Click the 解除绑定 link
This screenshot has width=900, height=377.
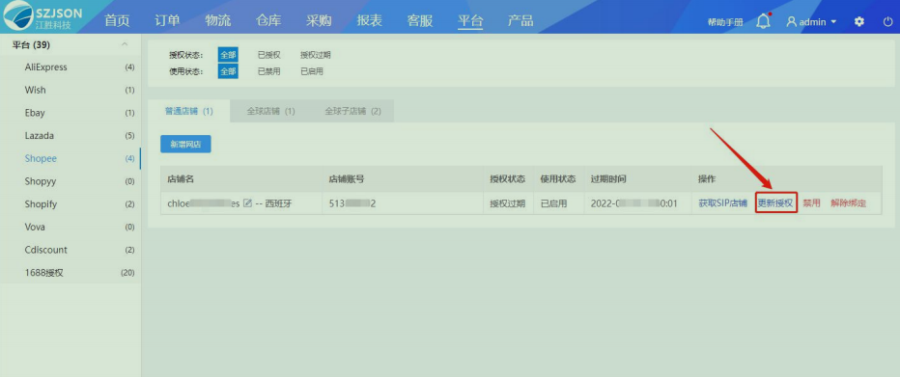[848, 203]
